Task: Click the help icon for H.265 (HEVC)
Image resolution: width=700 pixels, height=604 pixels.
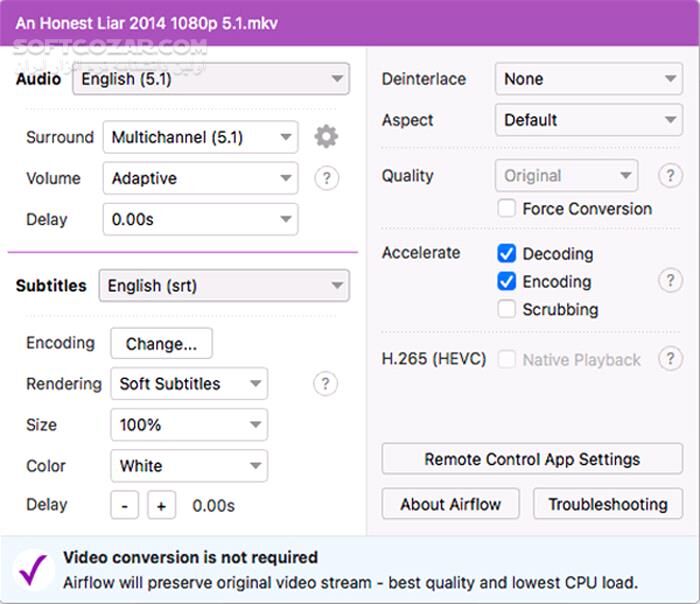Action: (669, 359)
